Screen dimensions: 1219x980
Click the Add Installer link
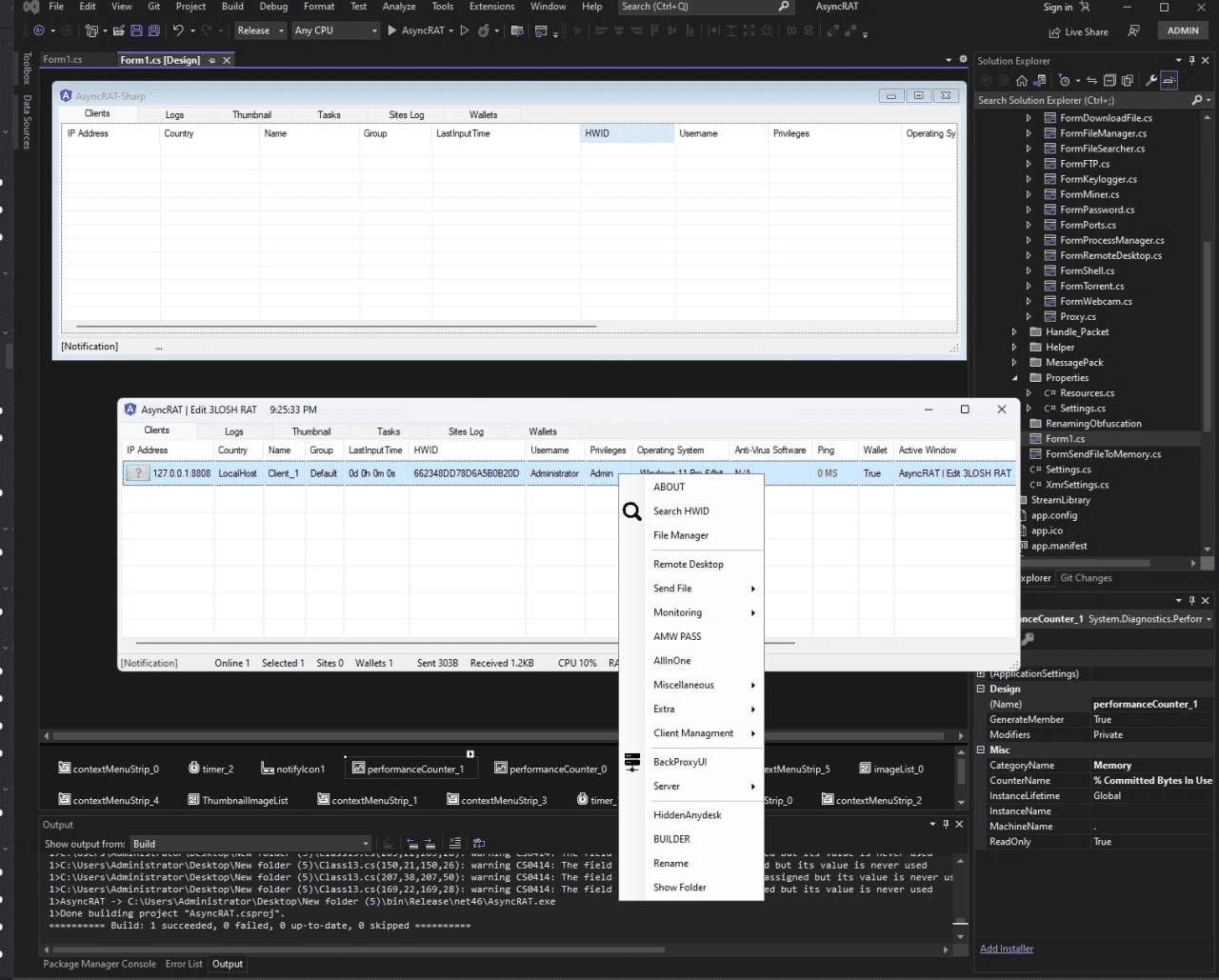pos(1006,949)
